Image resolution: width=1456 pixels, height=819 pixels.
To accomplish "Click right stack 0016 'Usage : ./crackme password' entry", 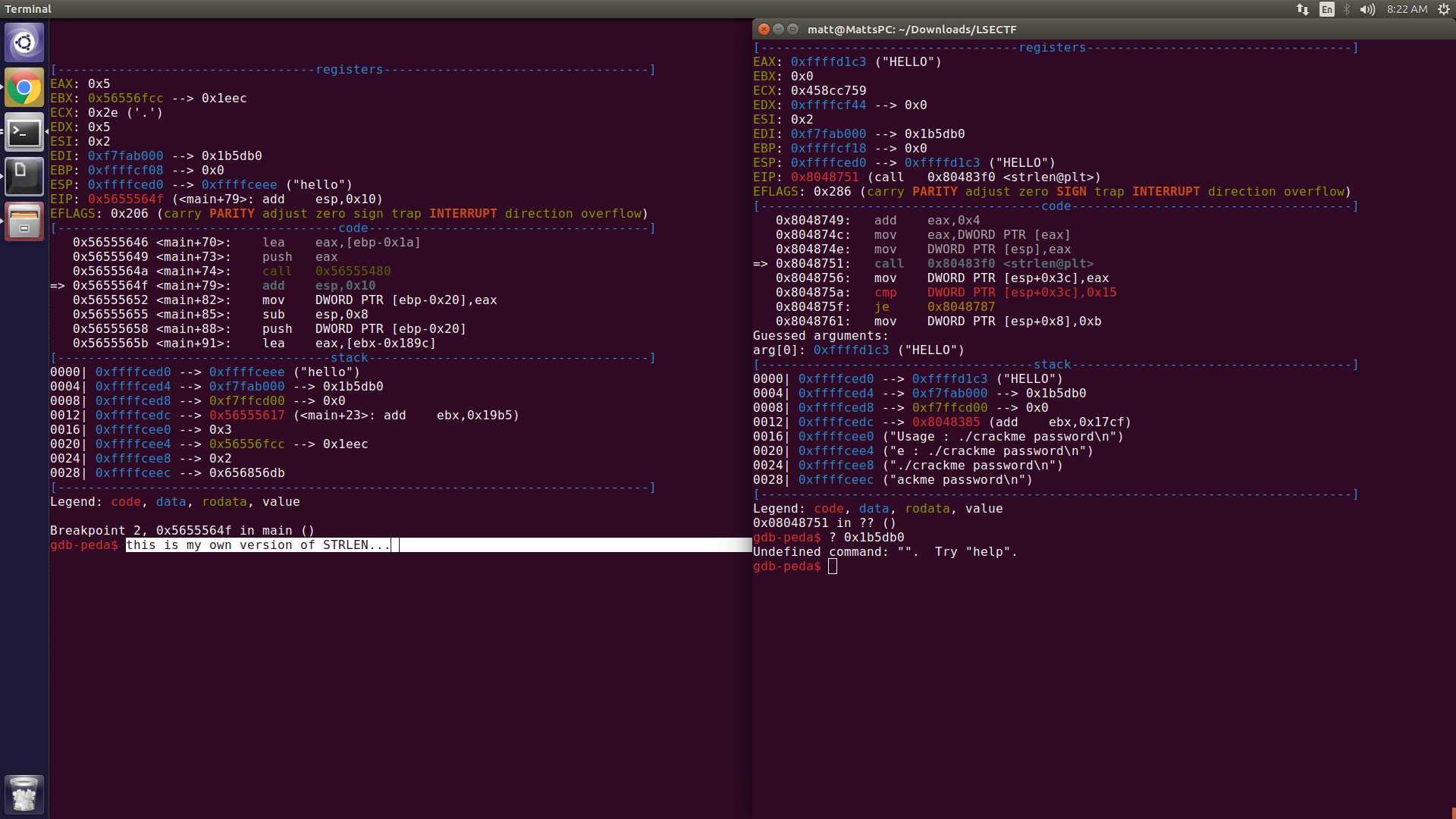I will pos(939,437).
